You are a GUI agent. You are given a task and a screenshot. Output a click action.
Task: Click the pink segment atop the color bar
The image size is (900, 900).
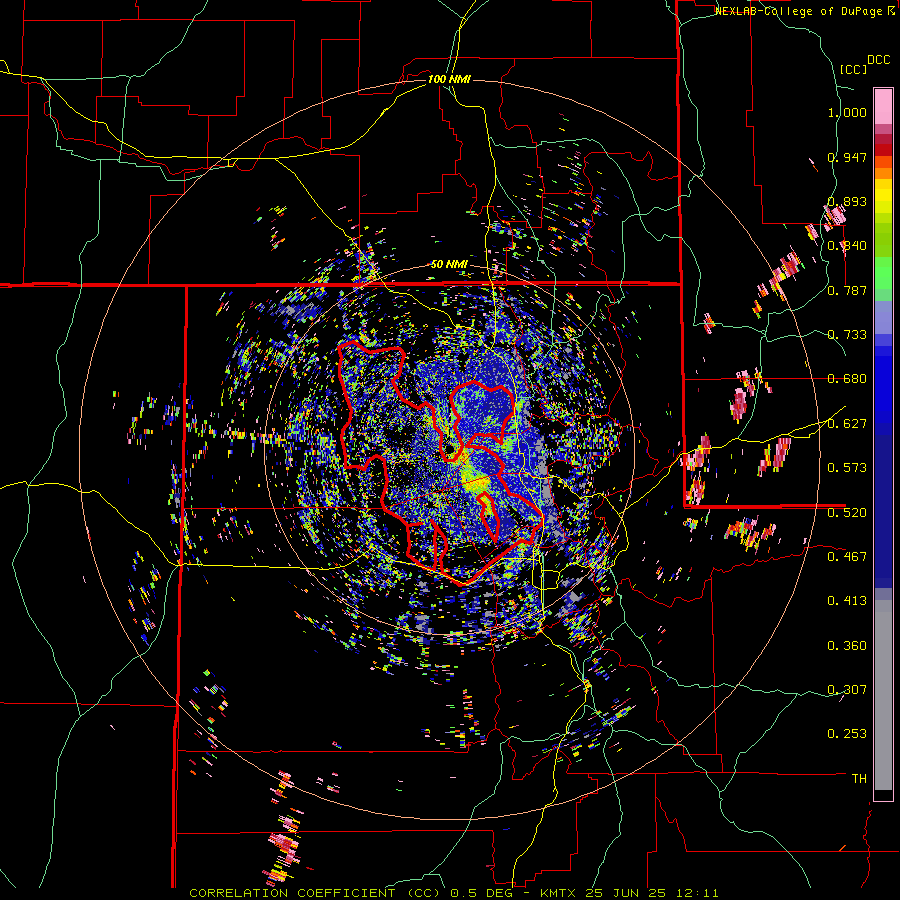click(x=883, y=107)
